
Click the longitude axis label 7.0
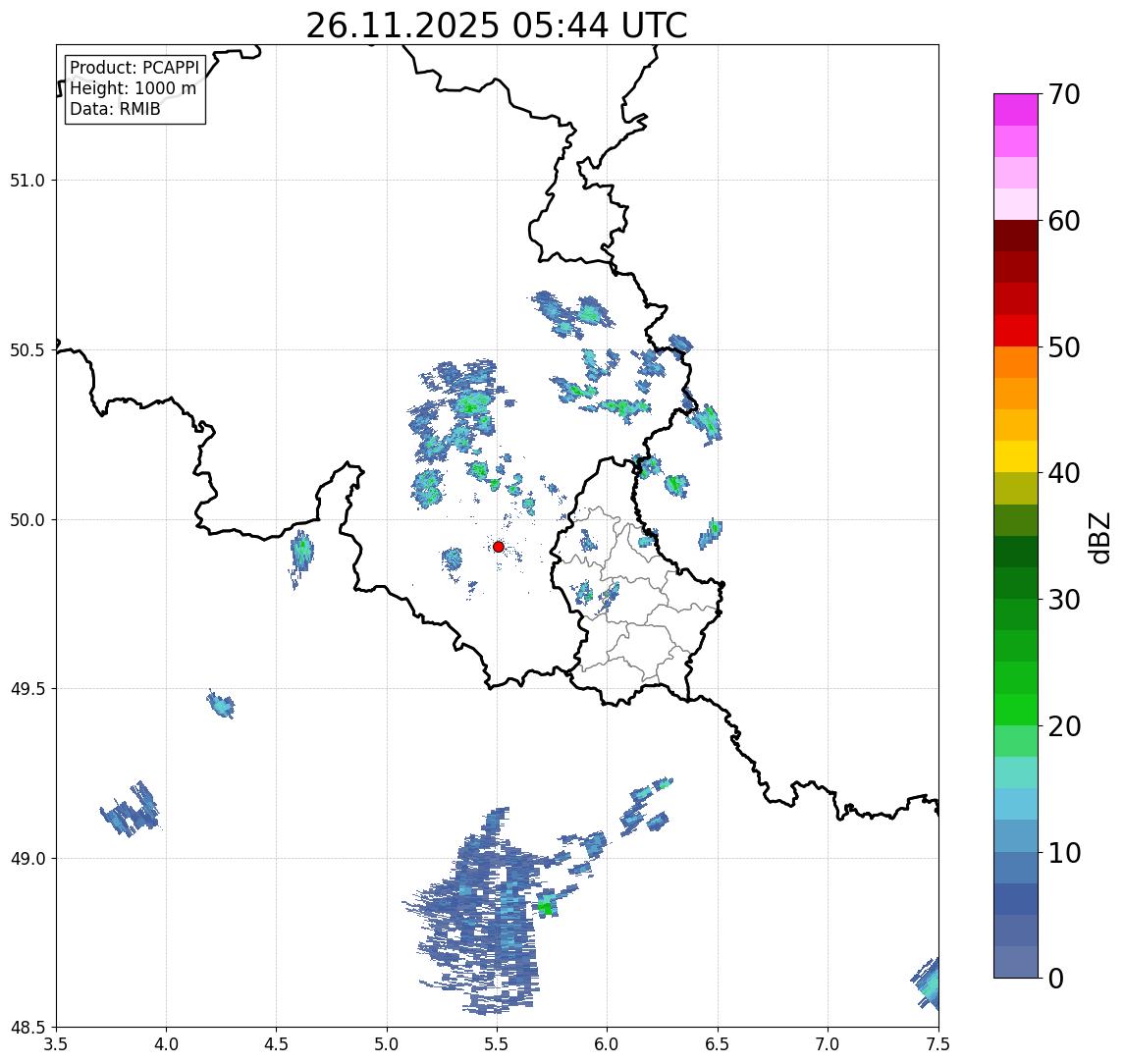click(828, 1044)
